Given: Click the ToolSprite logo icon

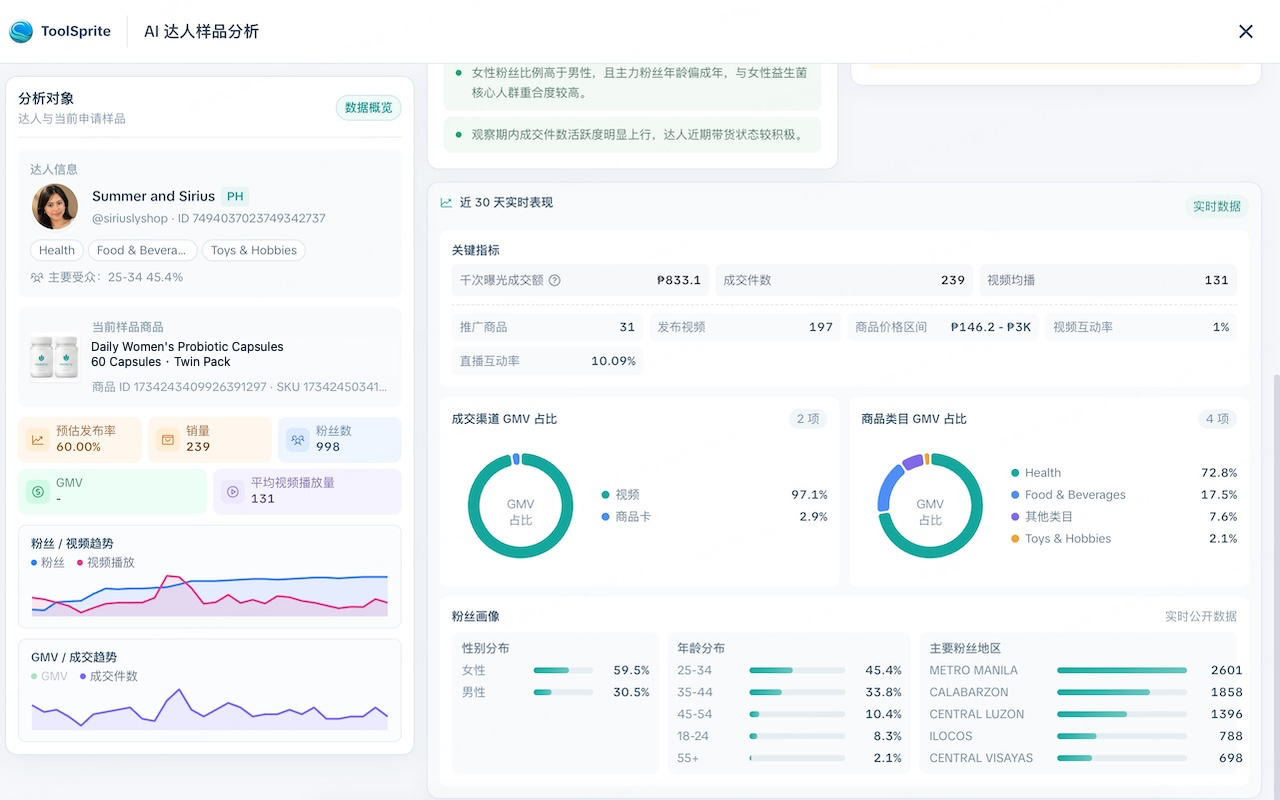Looking at the screenshot, I should pyautogui.click(x=21, y=32).
